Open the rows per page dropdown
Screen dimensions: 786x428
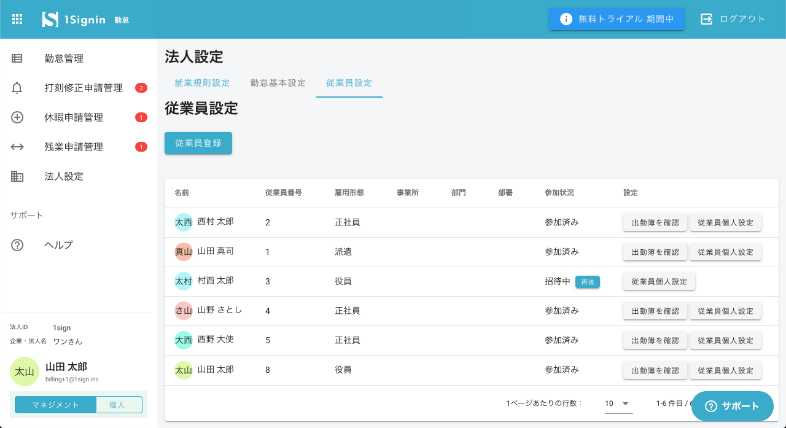point(618,404)
